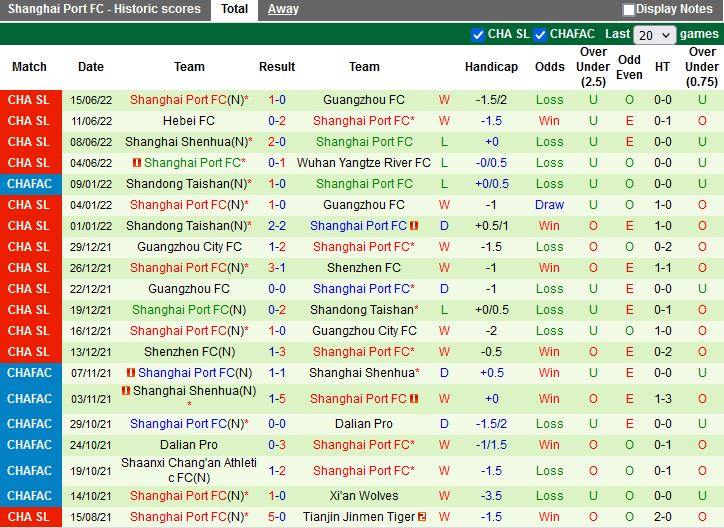This screenshot has height=528, width=724.
Task: Click Shanghai Shenhua(N) on 08/06/22 row
Action: 189,142
